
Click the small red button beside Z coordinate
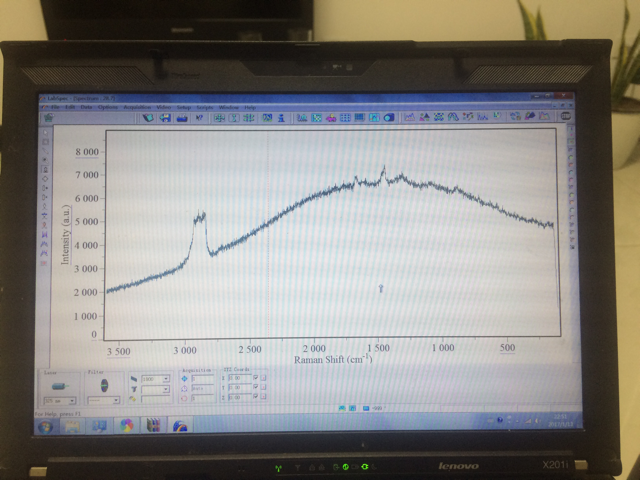pos(263,397)
